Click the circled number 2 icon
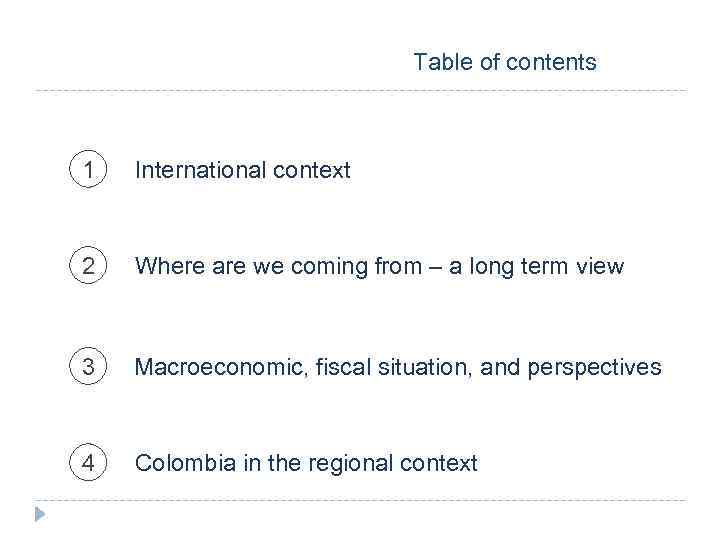 (89, 267)
